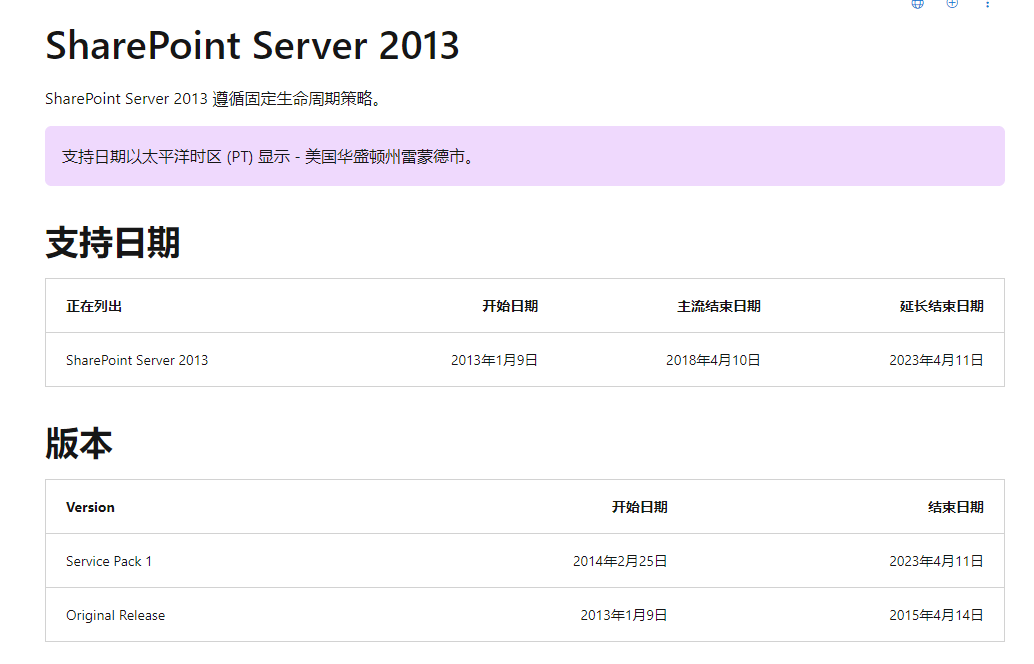
Task: Select the 2013年1月9日 date in support table
Action: coord(494,360)
